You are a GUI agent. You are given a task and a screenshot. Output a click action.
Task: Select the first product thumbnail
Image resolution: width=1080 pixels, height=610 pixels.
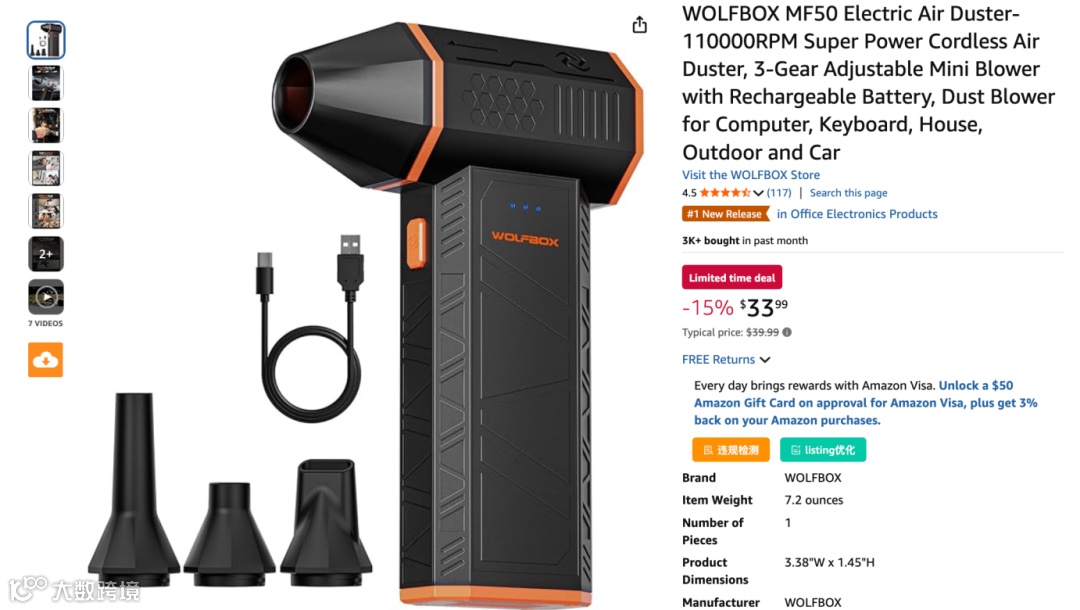[x=45, y=40]
